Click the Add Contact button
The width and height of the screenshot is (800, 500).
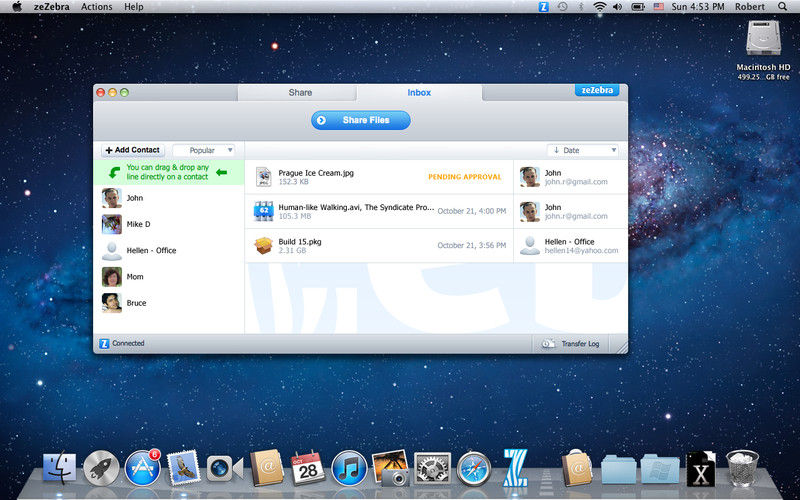click(133, 150)
